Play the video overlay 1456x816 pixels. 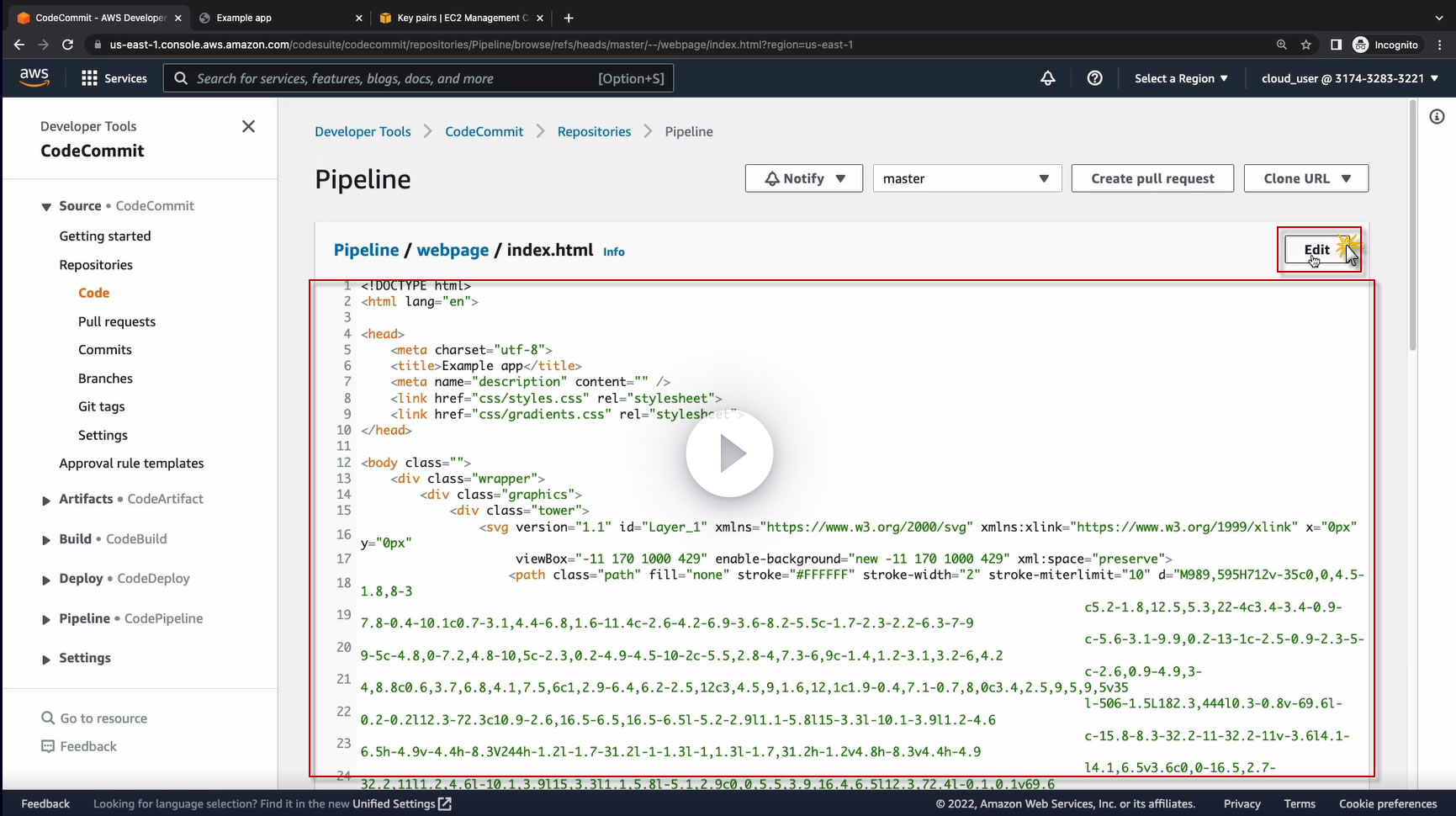point(729,454)
